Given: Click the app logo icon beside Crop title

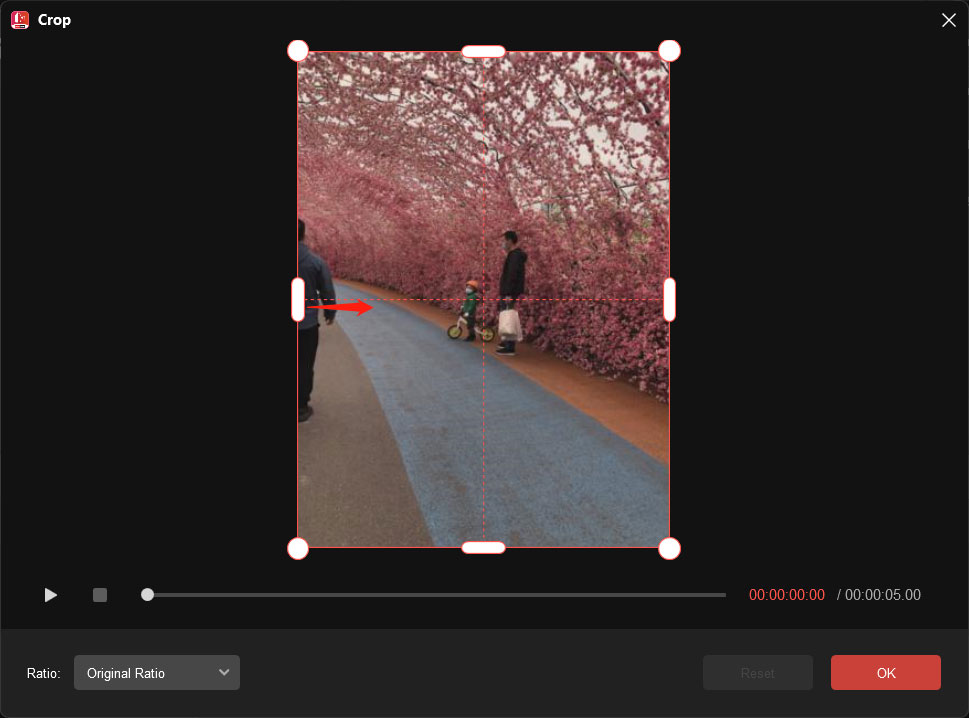Looking at the screenshot, I should tap(20, 20).
